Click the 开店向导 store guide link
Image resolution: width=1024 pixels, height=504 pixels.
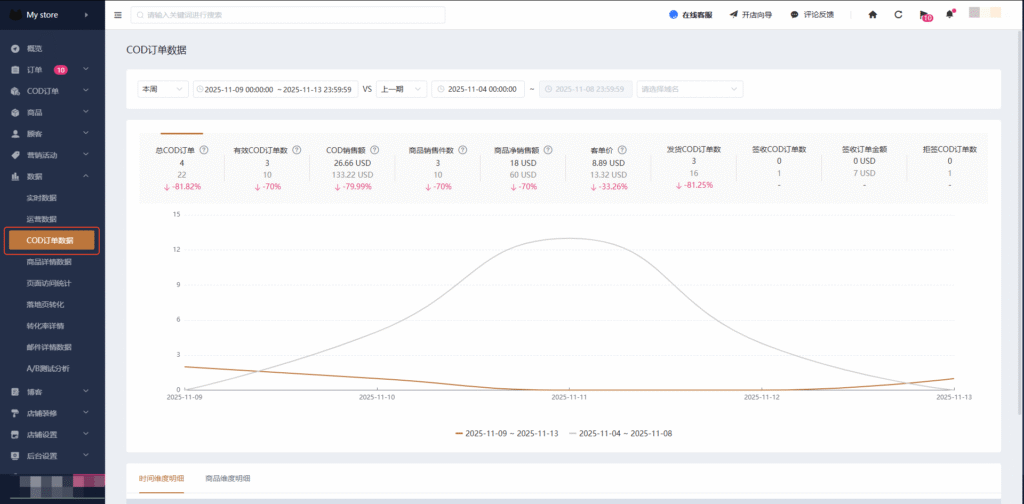[x=751, y=15]
